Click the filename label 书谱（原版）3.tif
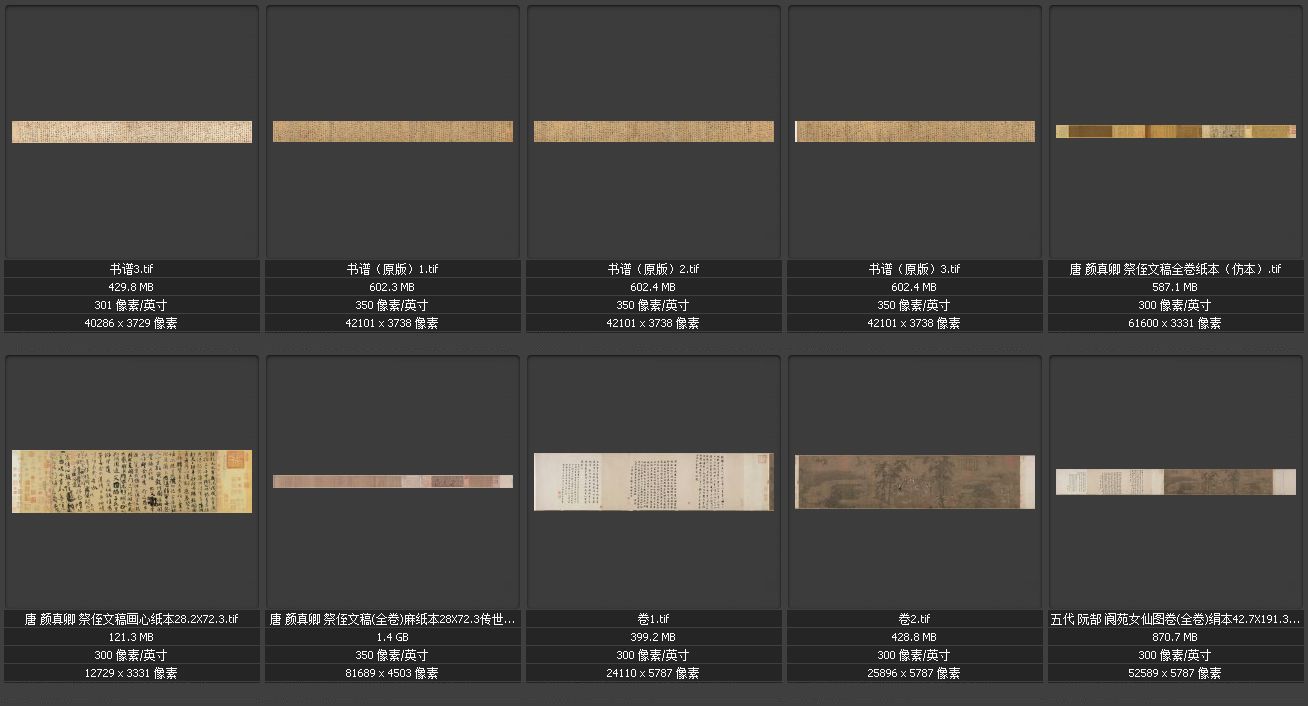This screenshot has width=1308, height=706. (915, 269)
